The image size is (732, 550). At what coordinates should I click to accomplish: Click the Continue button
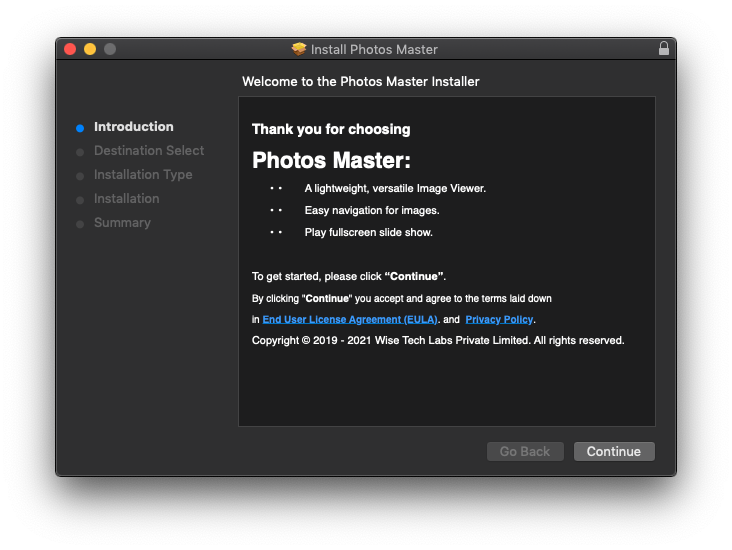614,451
